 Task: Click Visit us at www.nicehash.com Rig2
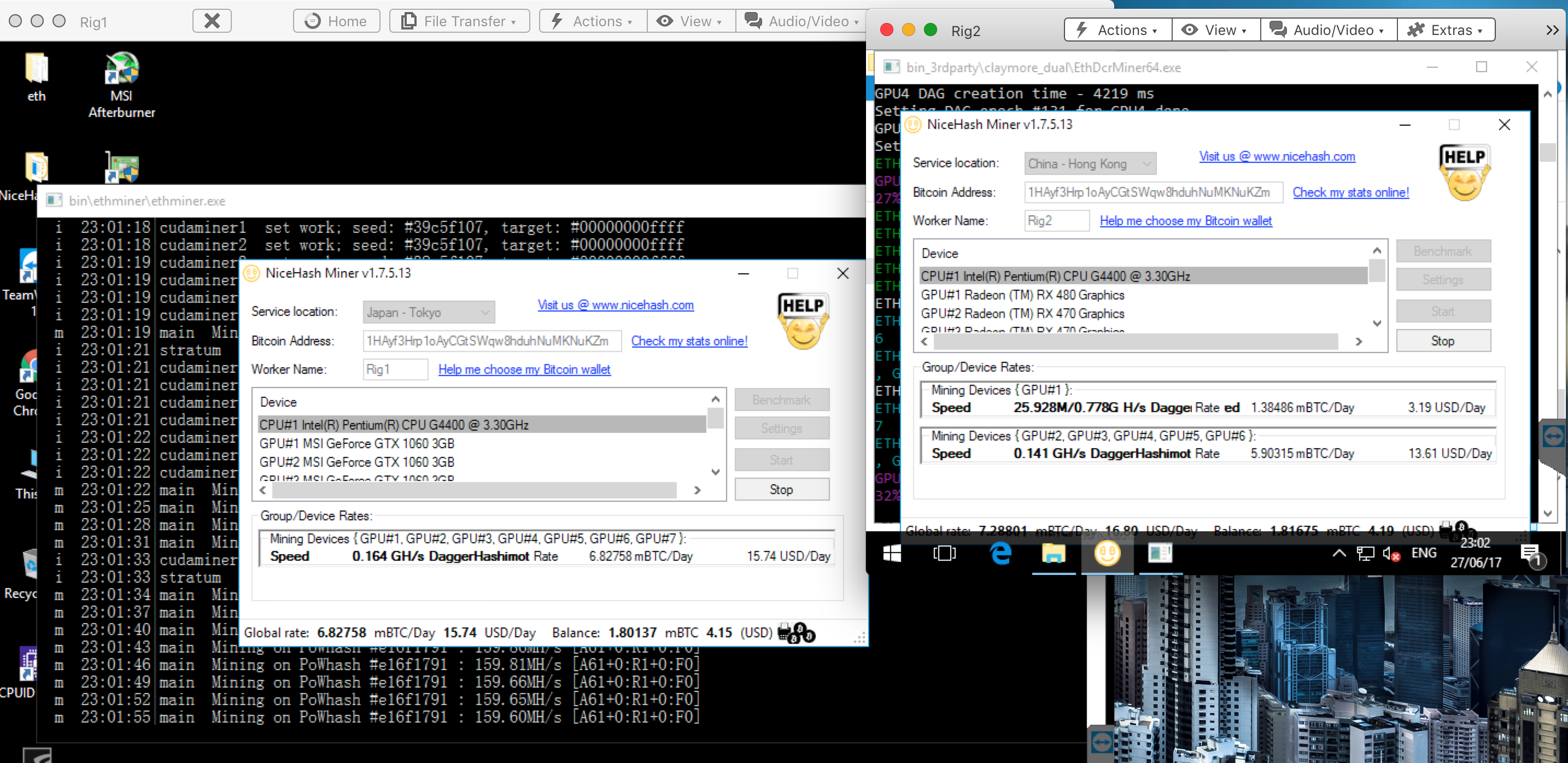click(x=1278, y=156)
